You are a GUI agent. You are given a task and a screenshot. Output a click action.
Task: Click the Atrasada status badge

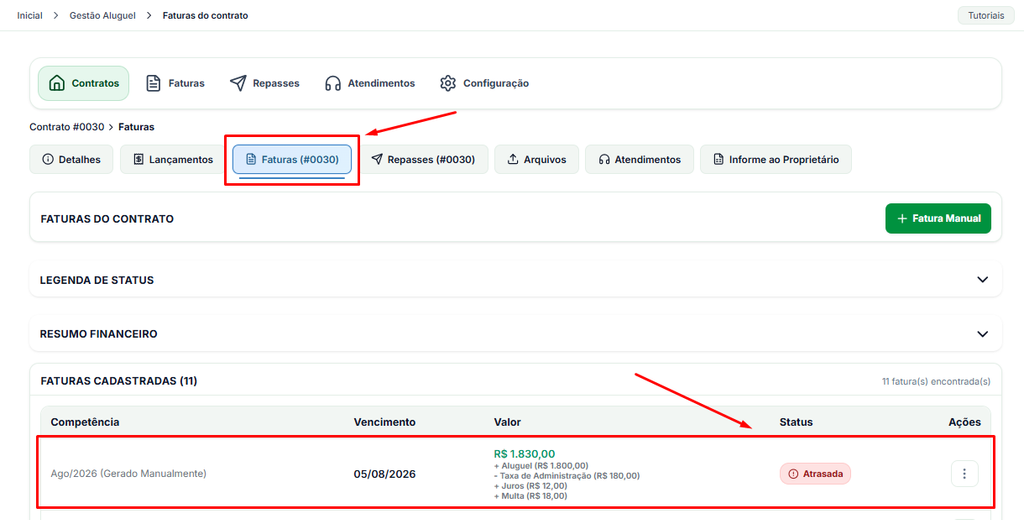click(x=815, y=474)
